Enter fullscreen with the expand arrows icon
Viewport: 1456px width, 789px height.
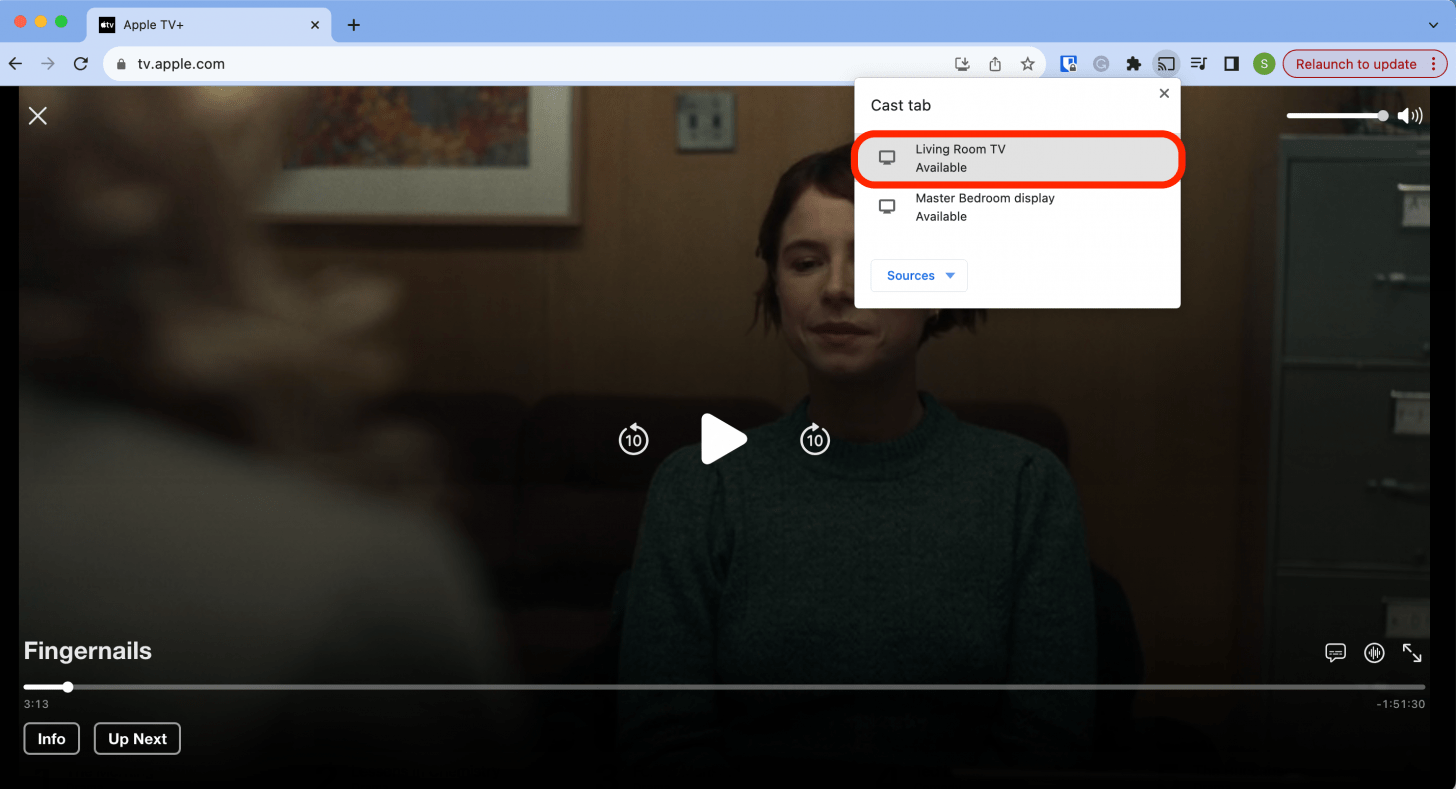click(x=1412, y=653)
